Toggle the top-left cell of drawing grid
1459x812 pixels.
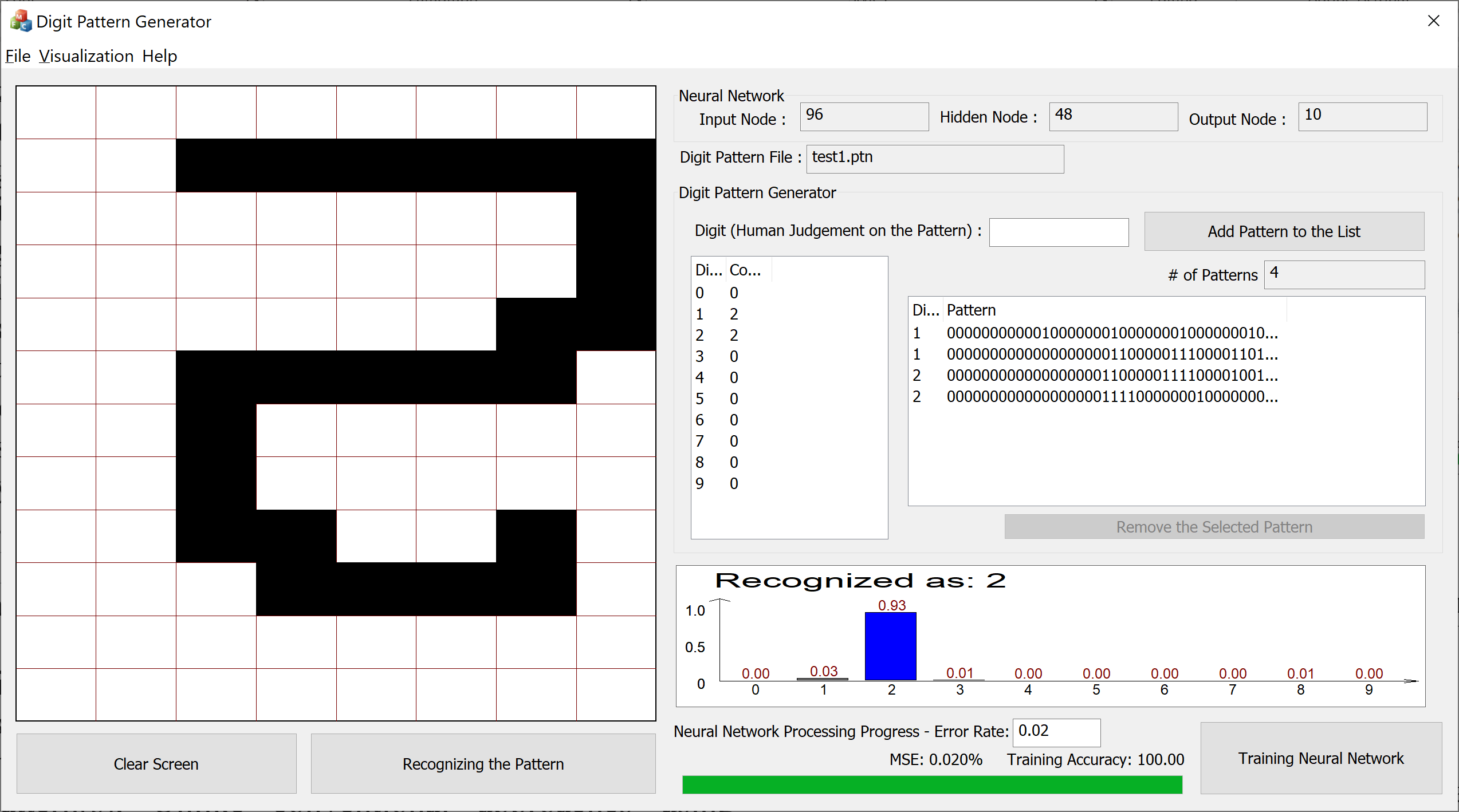tap(56, 113)
